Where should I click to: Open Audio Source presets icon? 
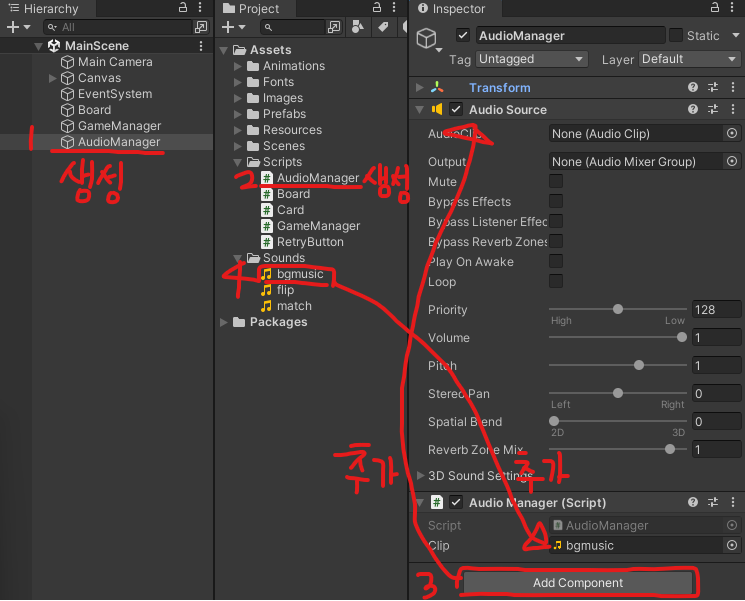click(x=713, y=109)
